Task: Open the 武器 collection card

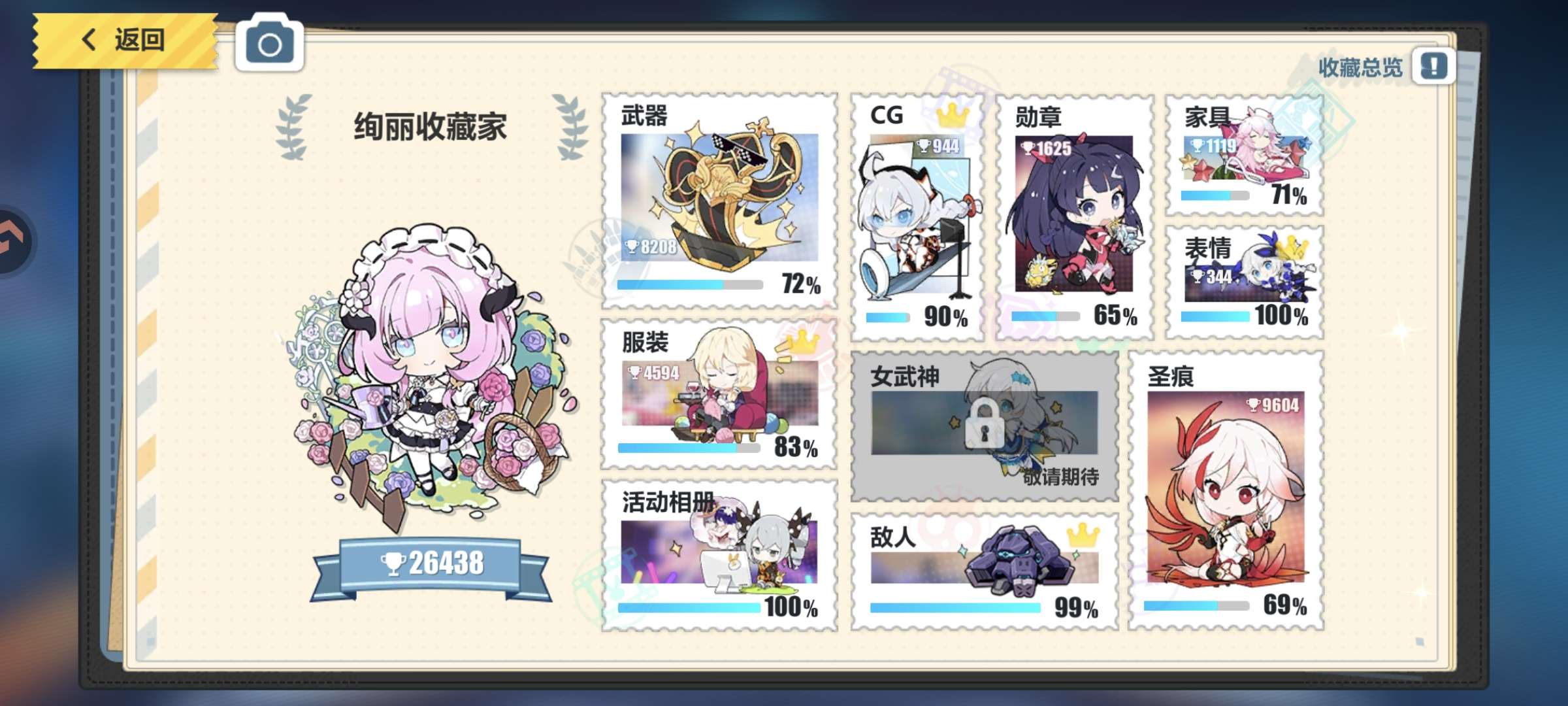Action: [719, 200]
